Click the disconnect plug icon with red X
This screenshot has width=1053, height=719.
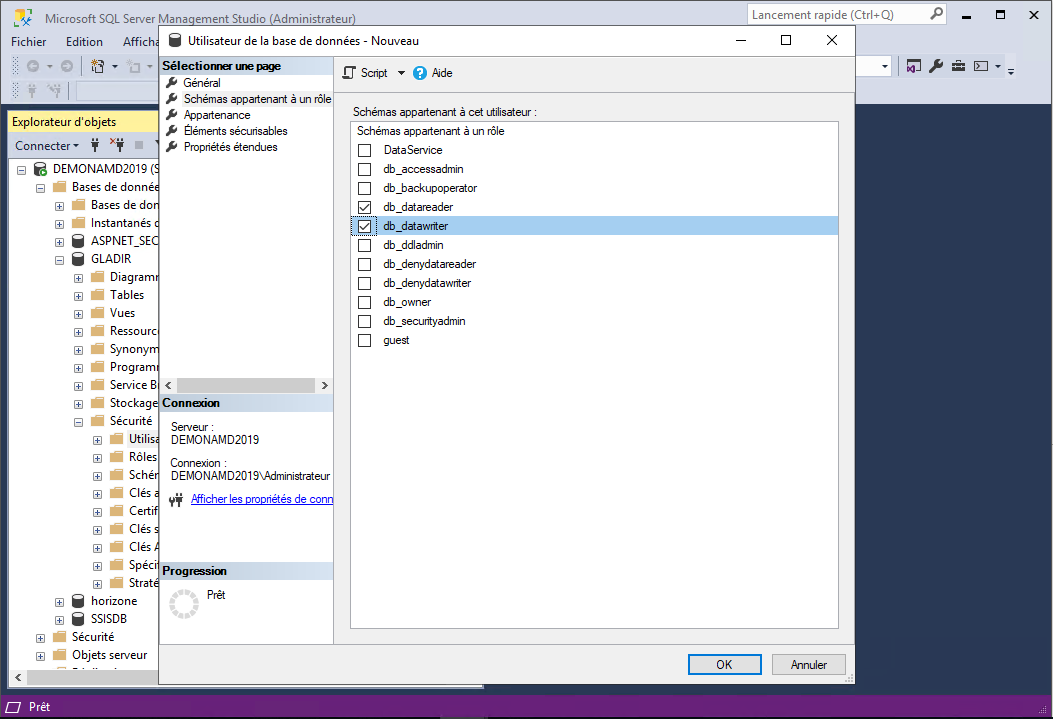coord(116,145)
